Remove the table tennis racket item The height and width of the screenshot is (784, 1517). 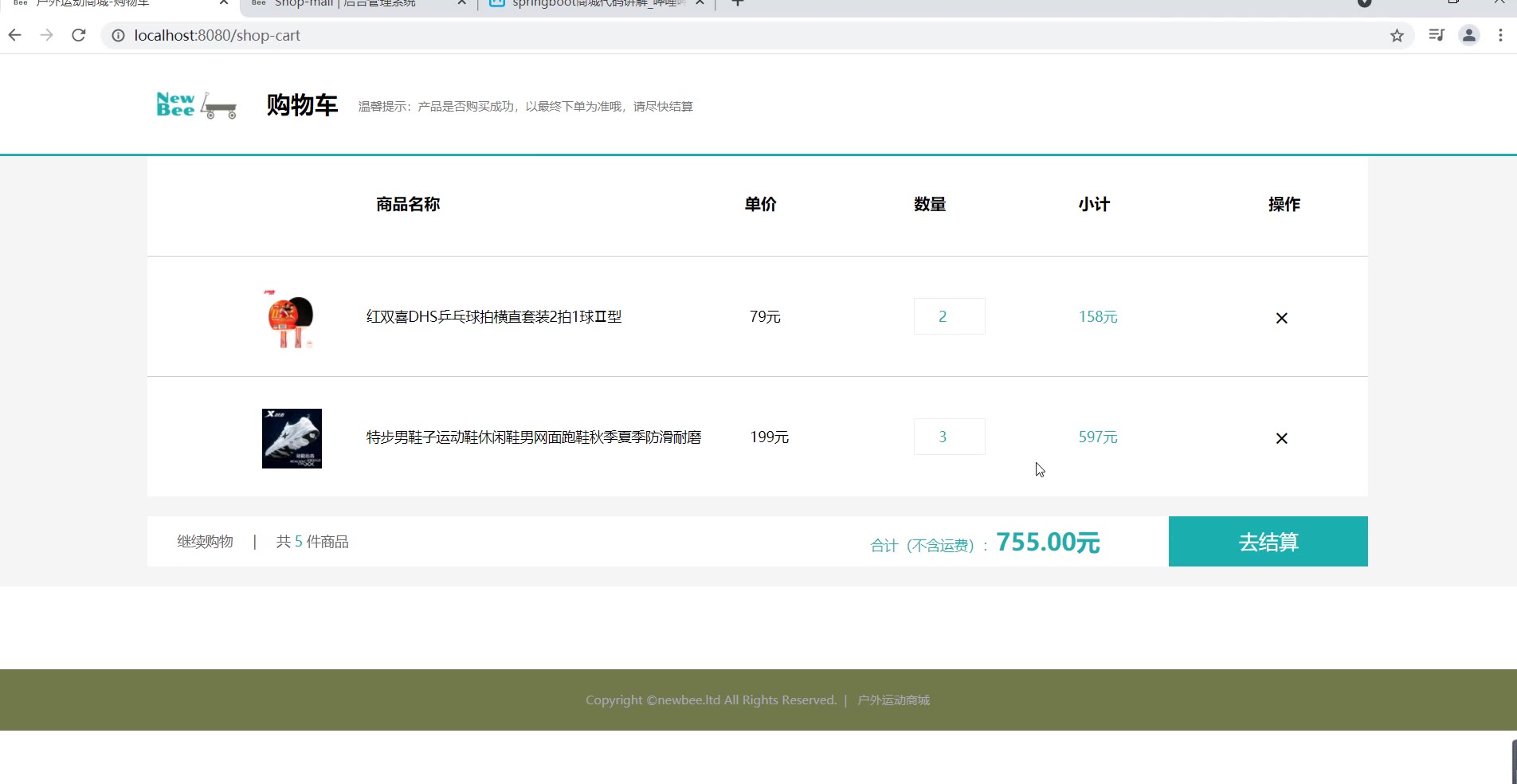pos(1281,318)
